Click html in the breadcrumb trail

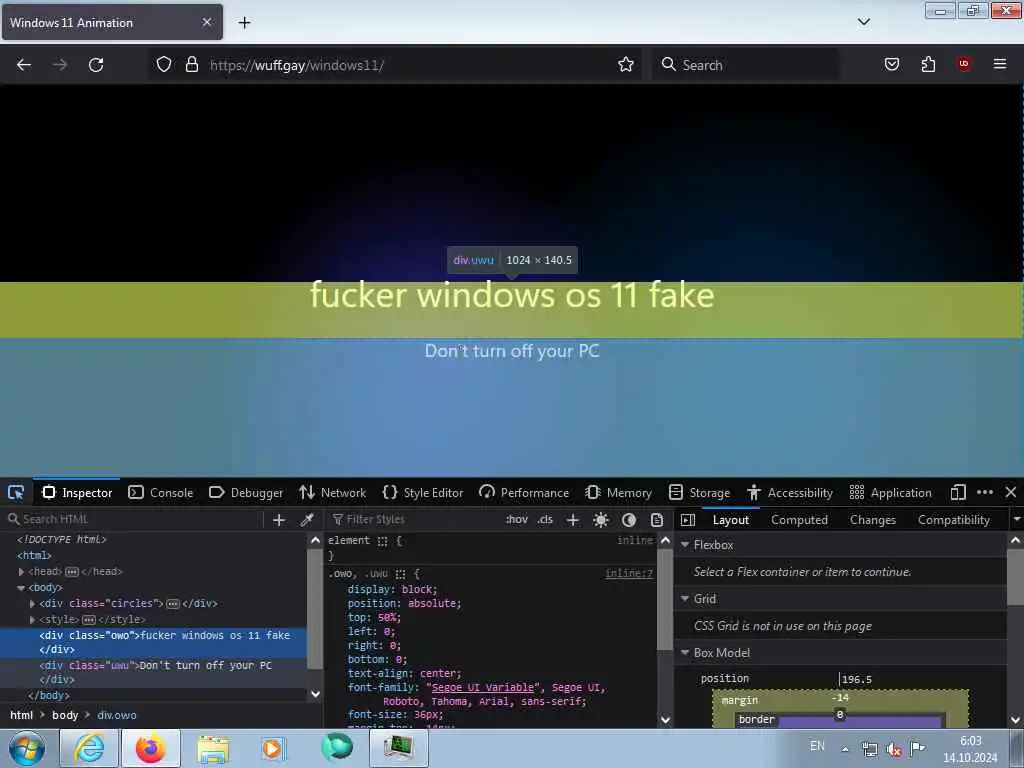pos(22,715)
